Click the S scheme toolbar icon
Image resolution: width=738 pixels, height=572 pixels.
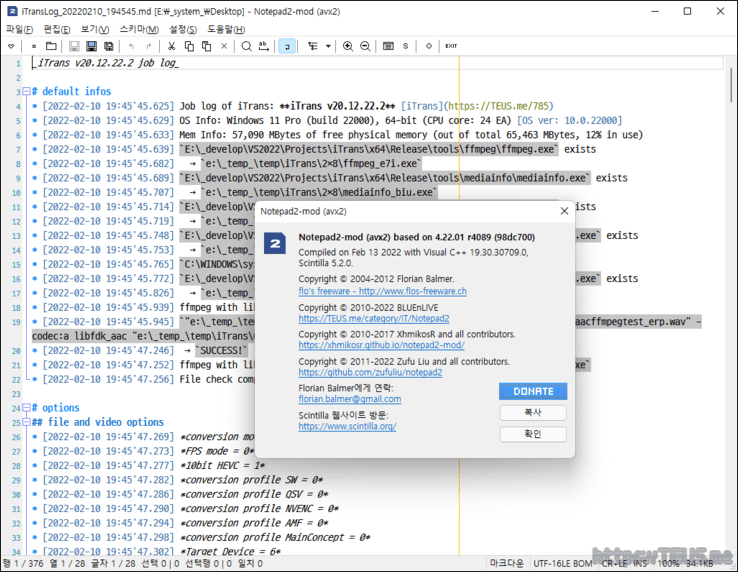point(405,46)
